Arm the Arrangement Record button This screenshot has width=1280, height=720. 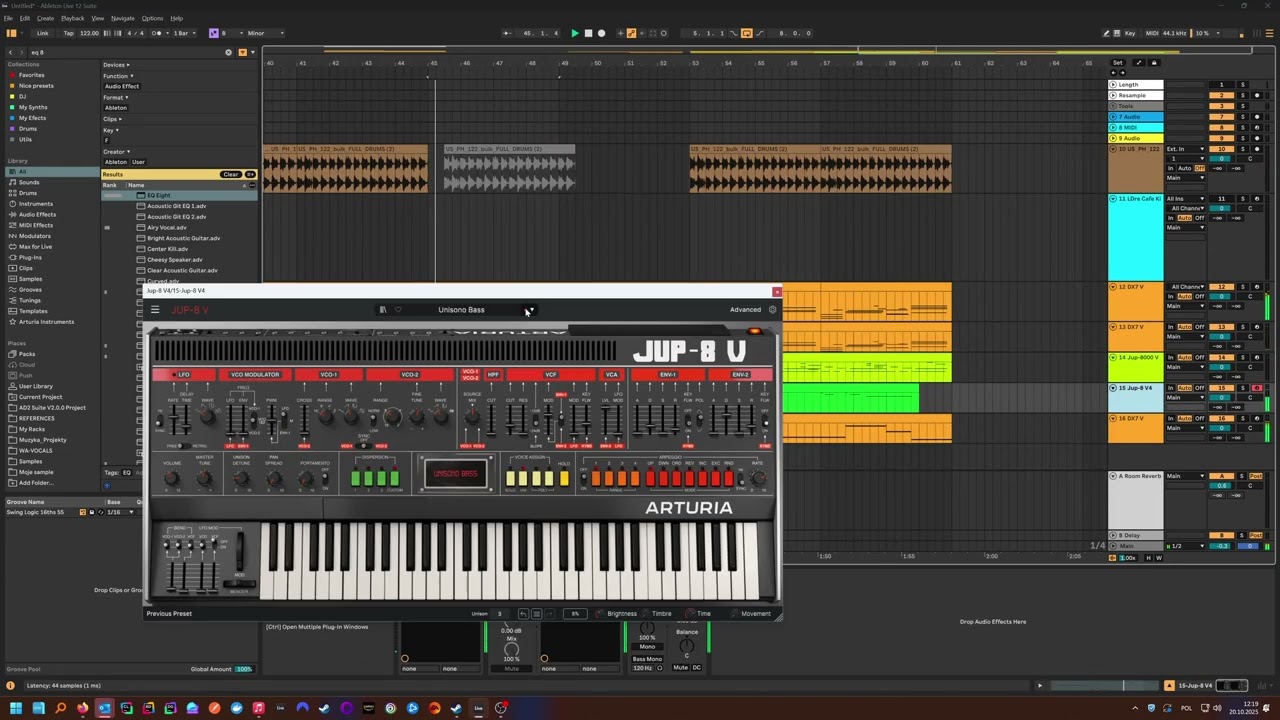click(601, 33)
